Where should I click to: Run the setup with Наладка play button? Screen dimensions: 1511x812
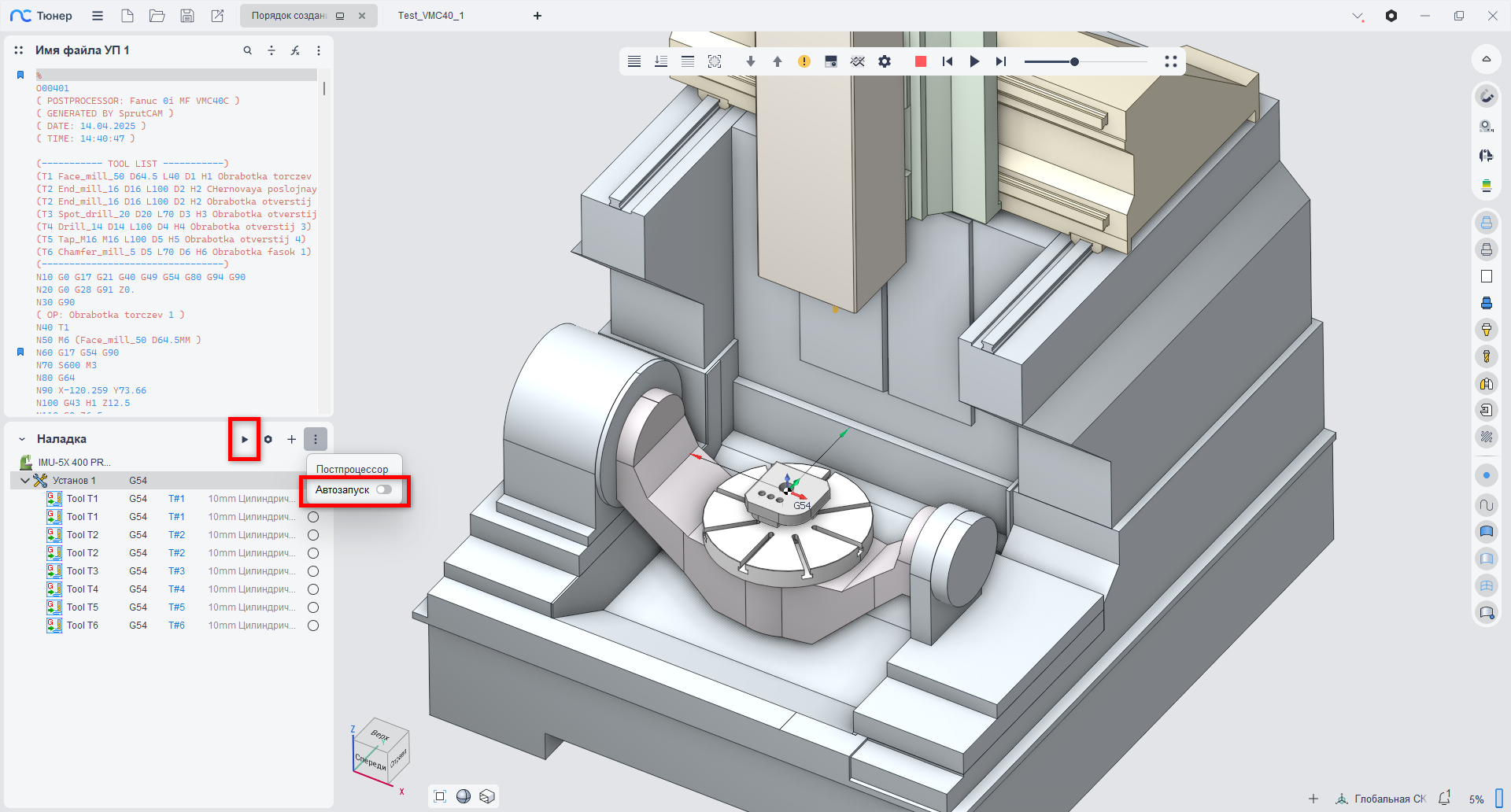pos(245,439)
